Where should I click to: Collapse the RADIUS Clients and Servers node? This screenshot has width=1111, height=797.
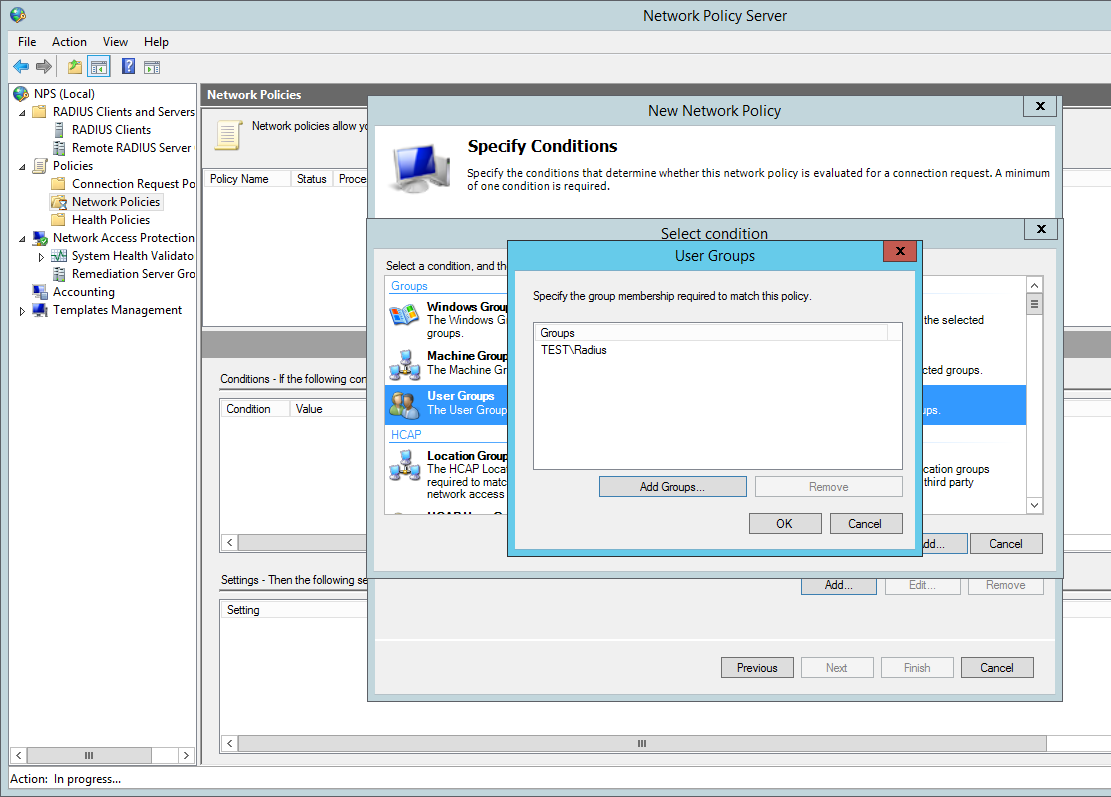coord(22,113)
